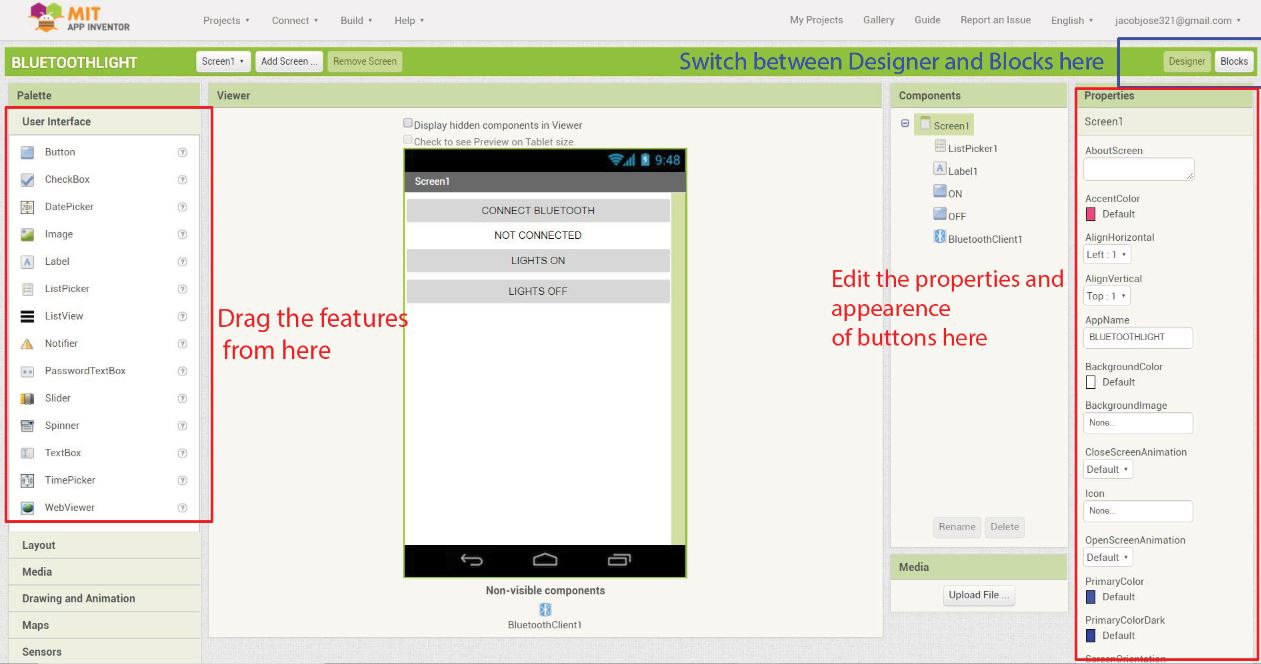Screen dimensions: 1261x664
Task: Open help for the Slider component
Action: [x=182, y=398]
